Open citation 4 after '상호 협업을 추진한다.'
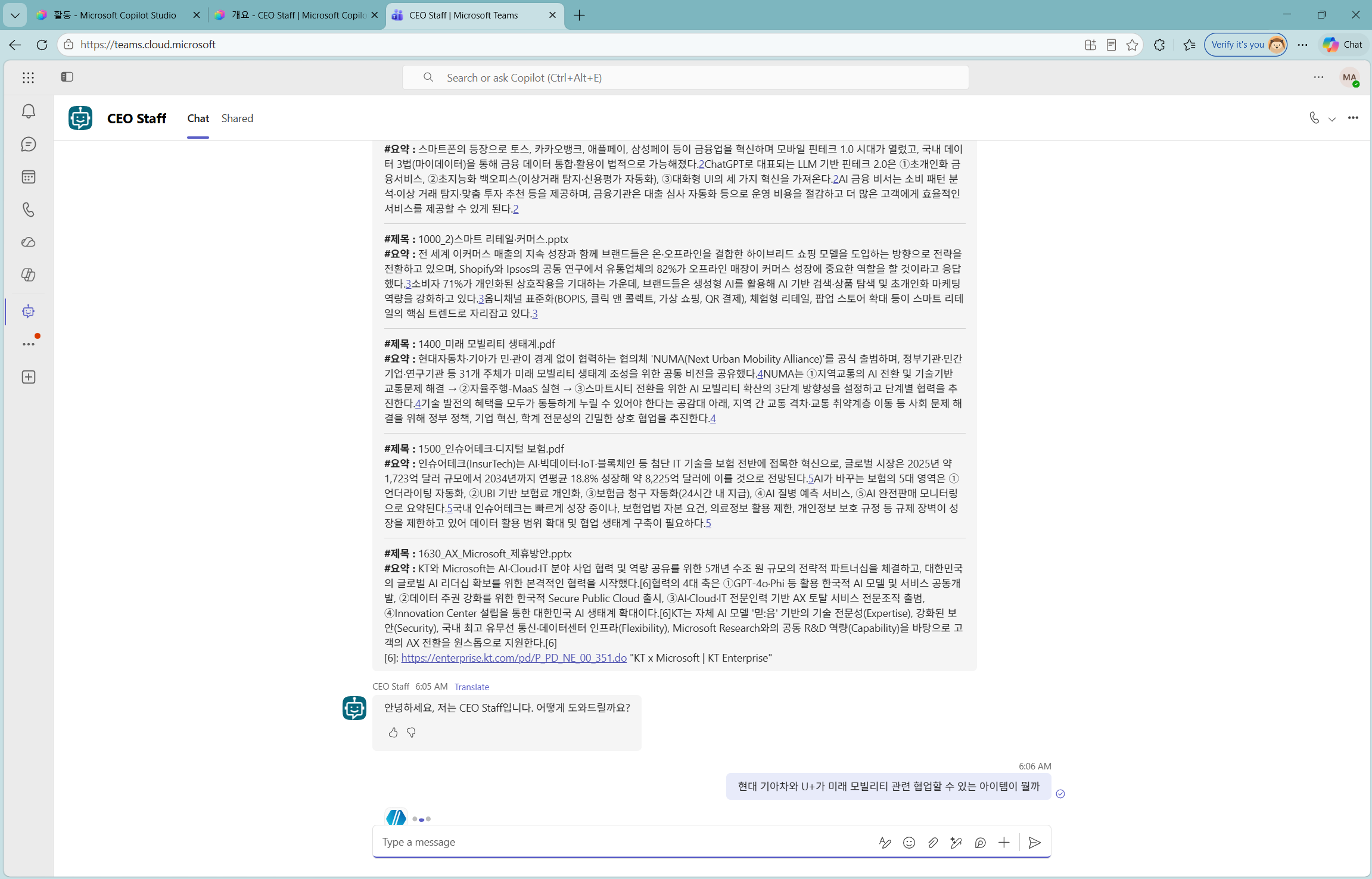The image size is (1372, 879). 713,419
